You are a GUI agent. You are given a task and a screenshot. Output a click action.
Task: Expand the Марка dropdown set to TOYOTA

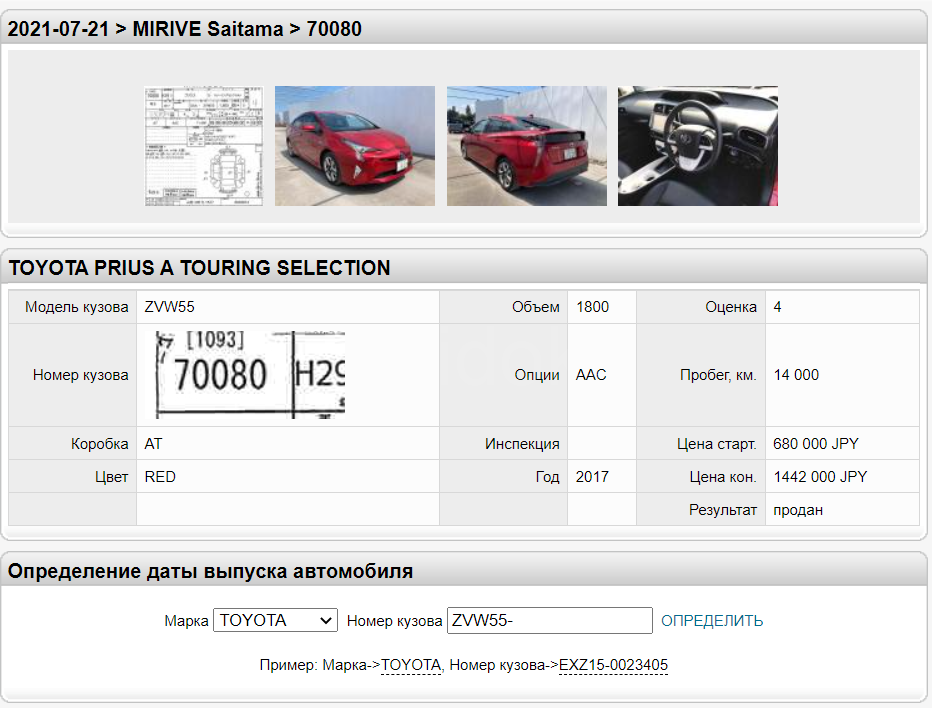(275, 621)
